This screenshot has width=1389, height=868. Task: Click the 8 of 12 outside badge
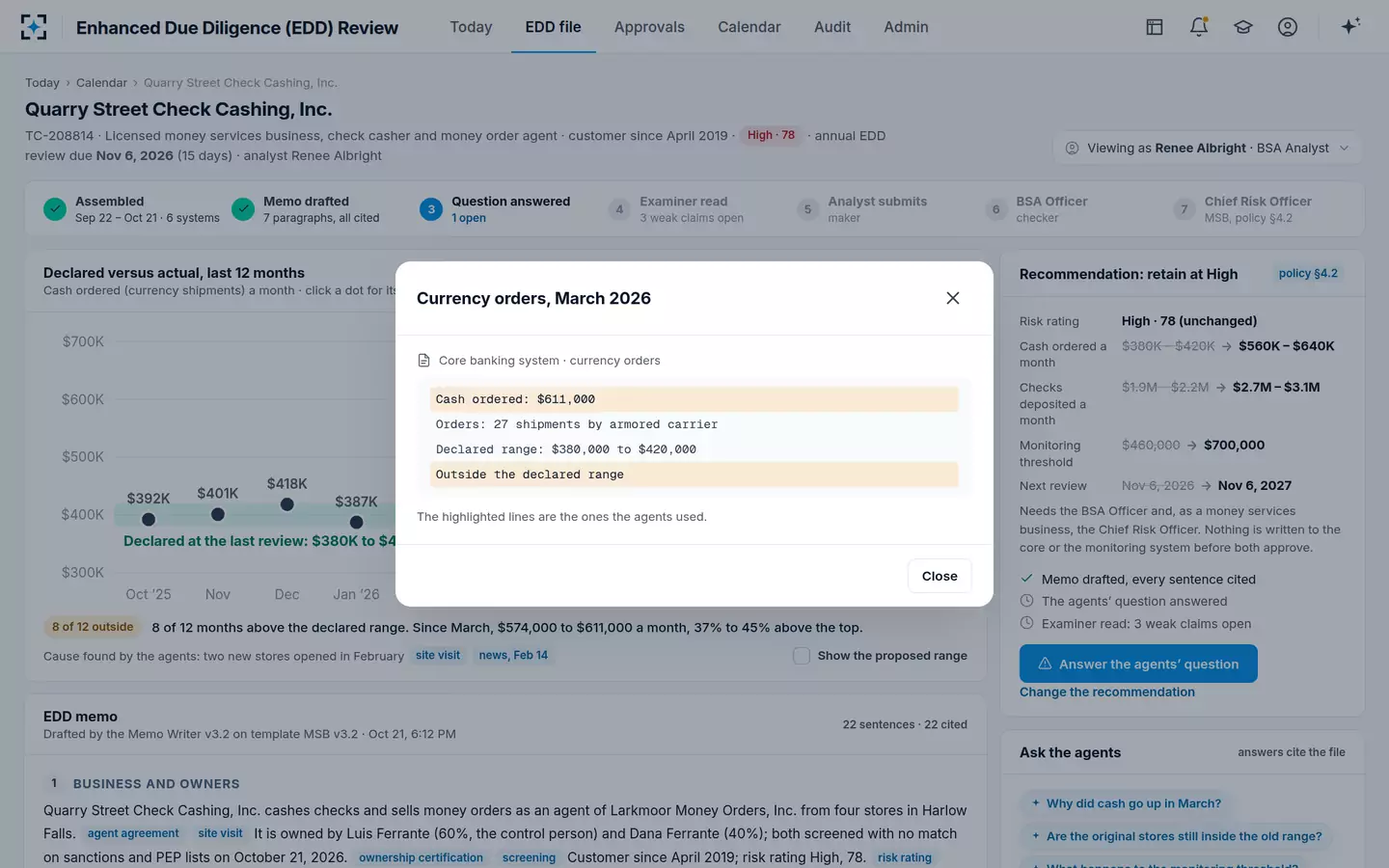point(93,627)
